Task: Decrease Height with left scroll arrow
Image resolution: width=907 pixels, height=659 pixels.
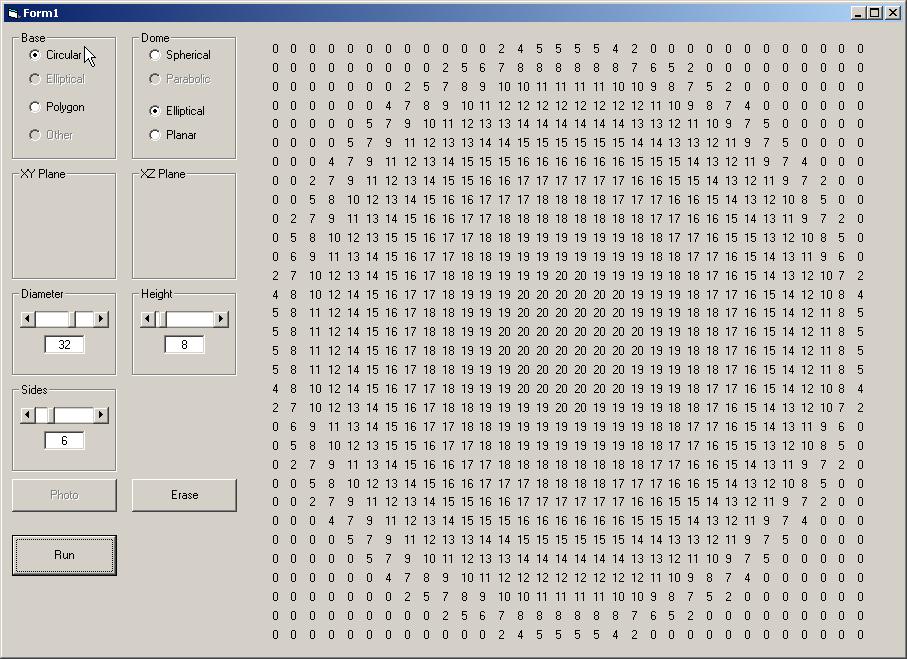Action: pos(148,319)
